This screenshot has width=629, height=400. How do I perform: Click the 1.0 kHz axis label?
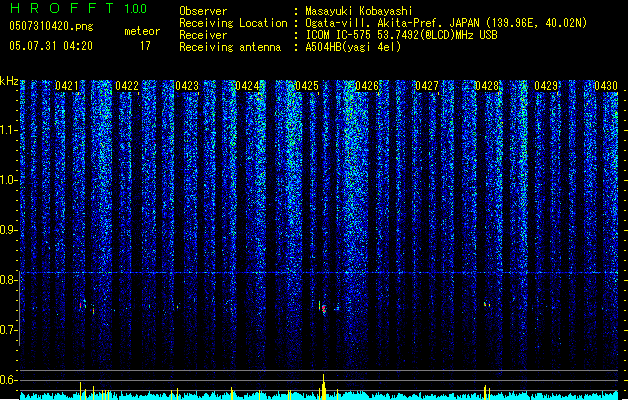8,180
